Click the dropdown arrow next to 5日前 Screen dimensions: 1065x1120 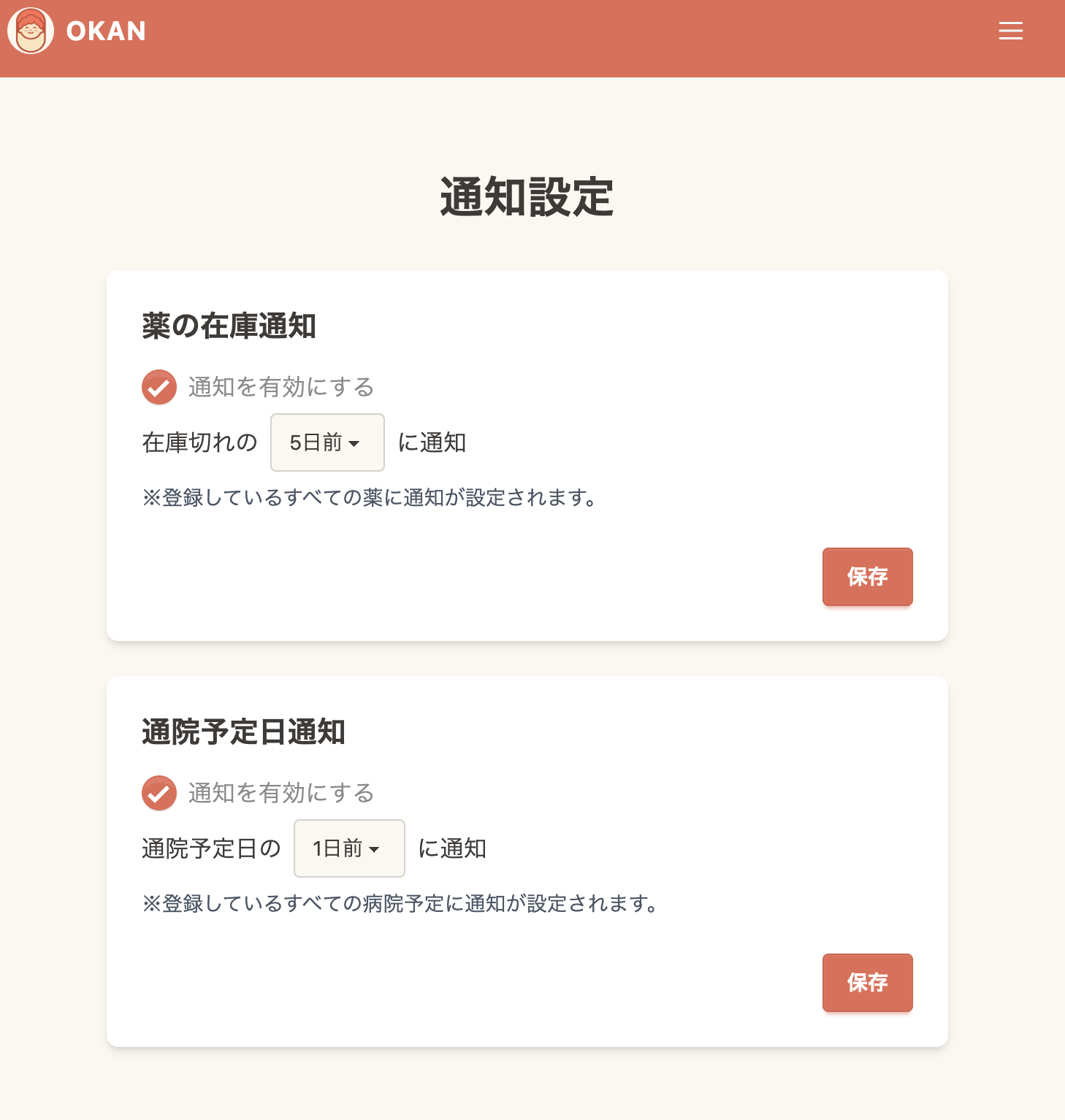pyautogui.click(x=356, y=442)
